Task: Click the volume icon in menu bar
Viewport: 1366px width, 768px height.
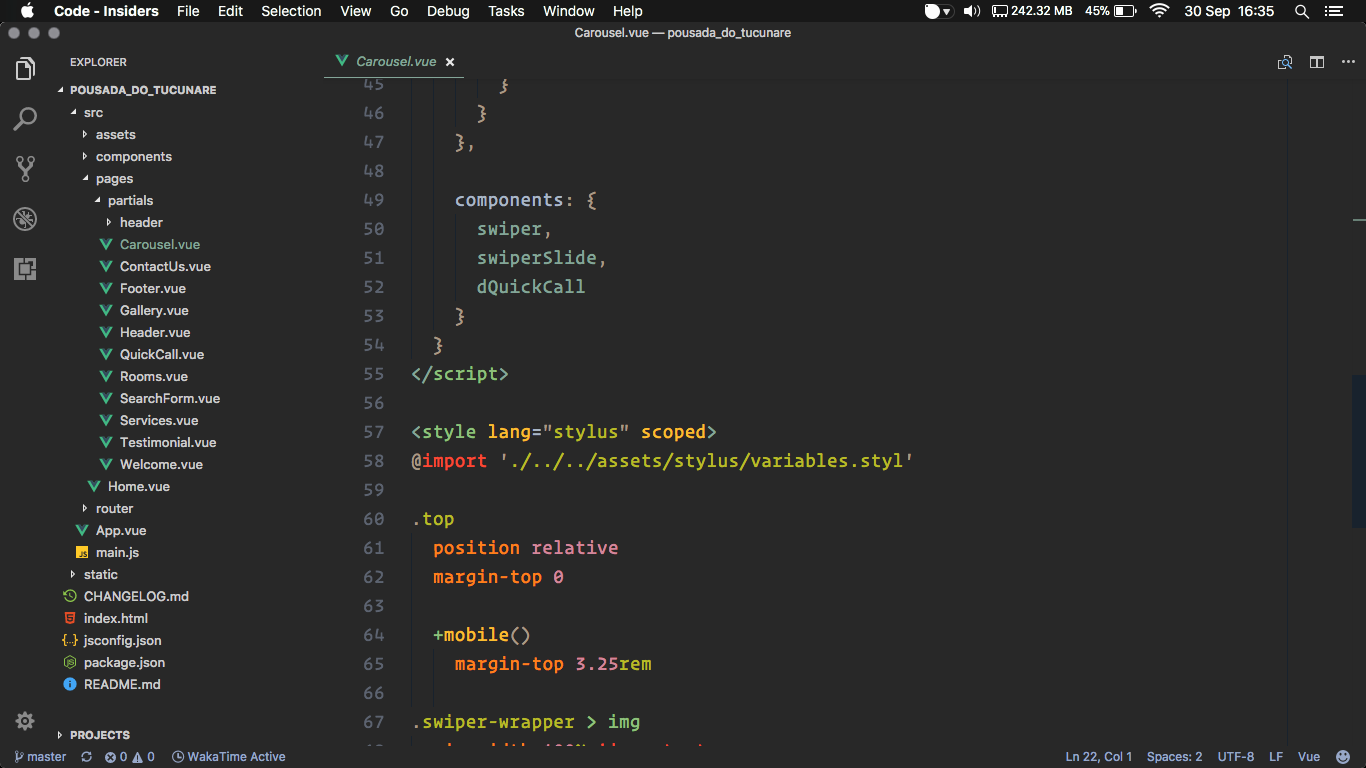Action: click(971, 11)
